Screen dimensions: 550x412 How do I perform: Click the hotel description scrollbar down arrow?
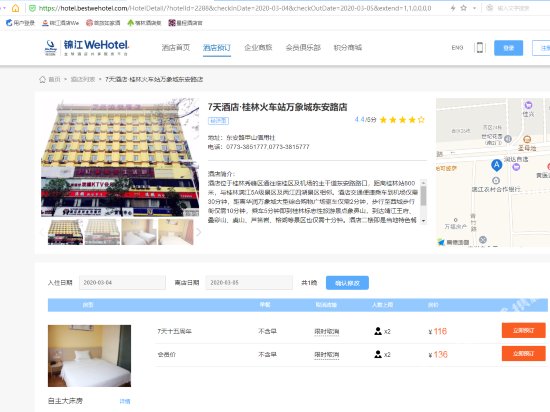[423, 221]
